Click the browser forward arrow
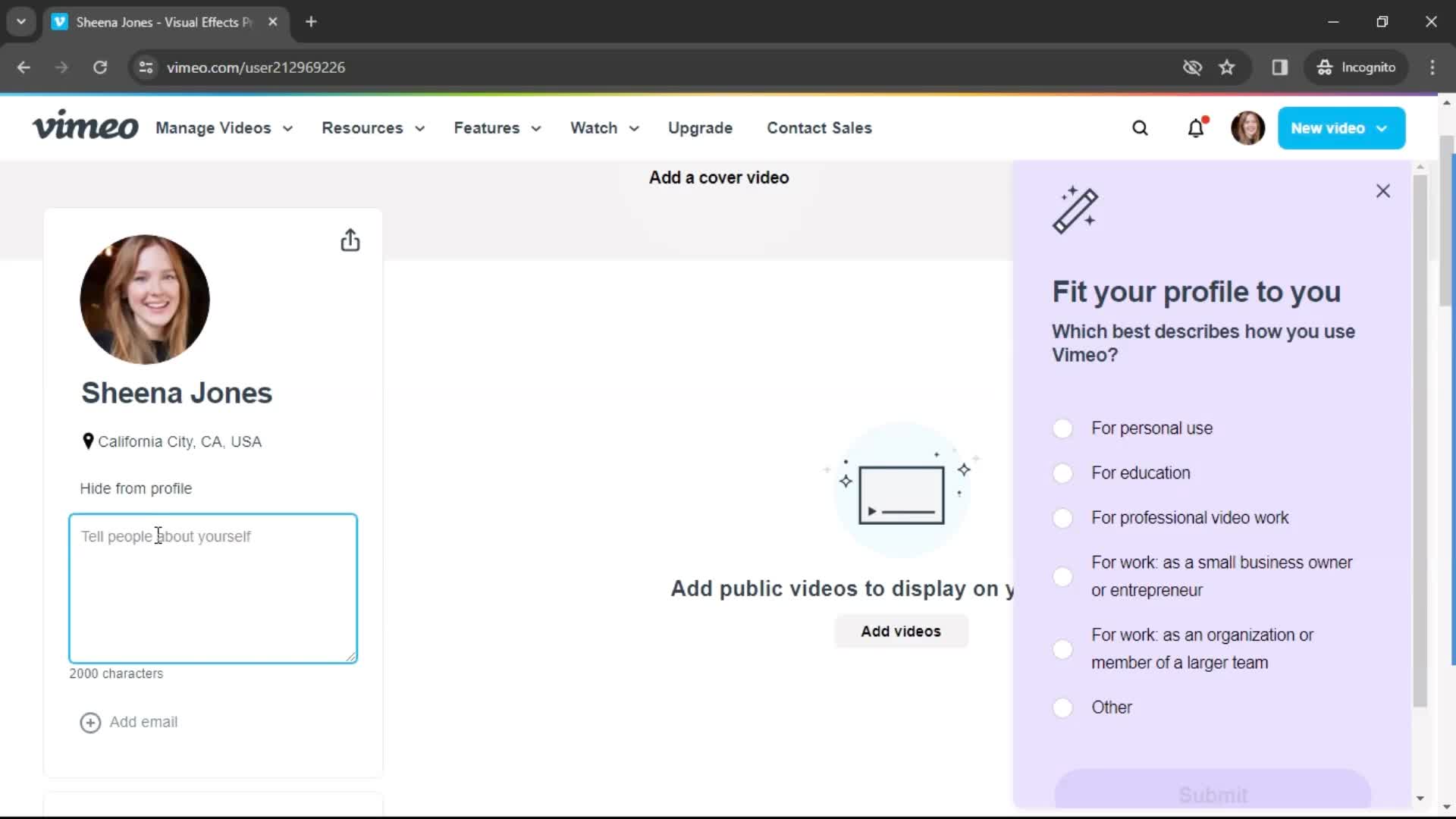This screenshot has height=819, width=1456. pyautogui.click(x=61, y=67)
